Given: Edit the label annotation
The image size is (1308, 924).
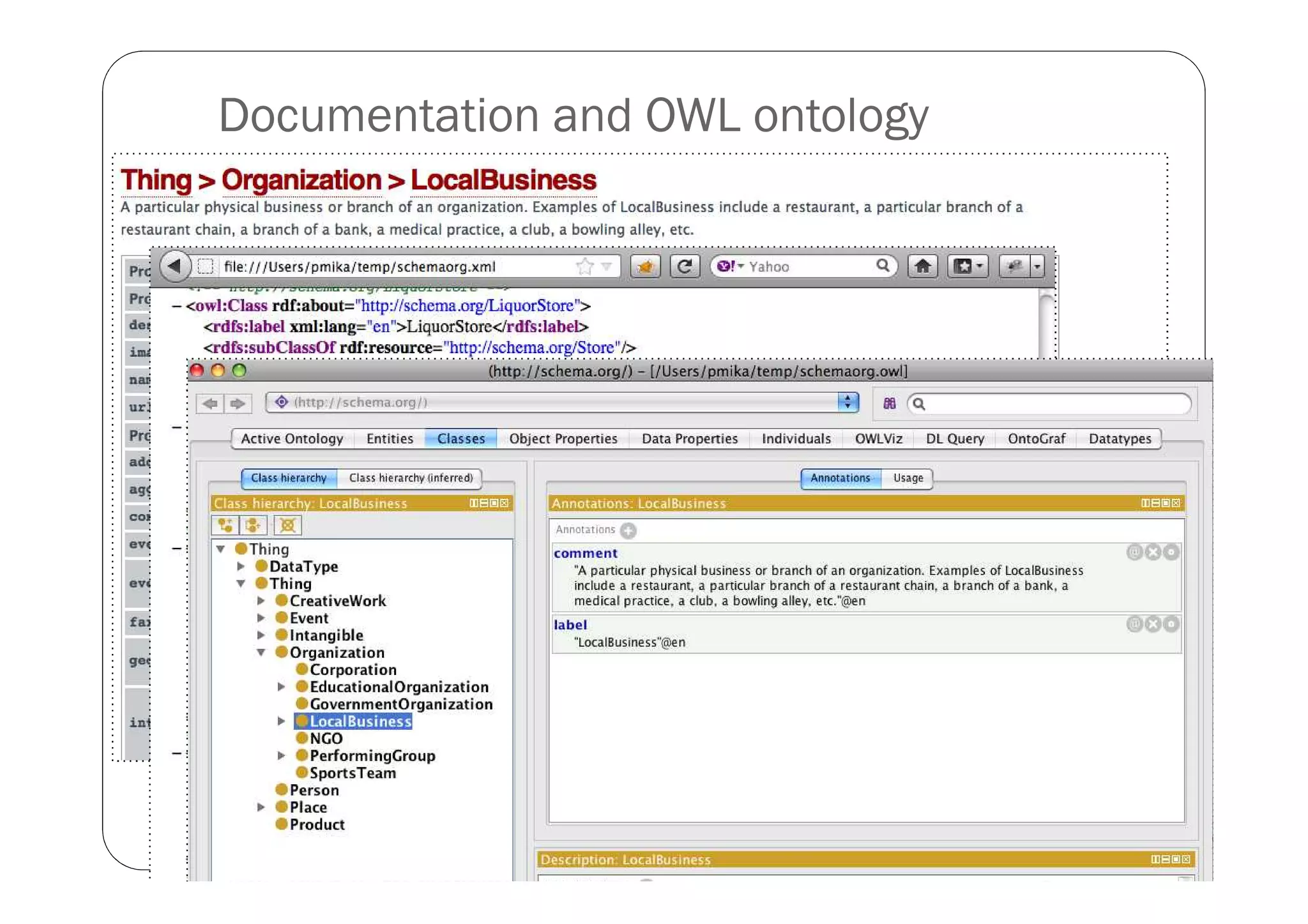Looking at the screenshot, I should tap(1171, 624).
